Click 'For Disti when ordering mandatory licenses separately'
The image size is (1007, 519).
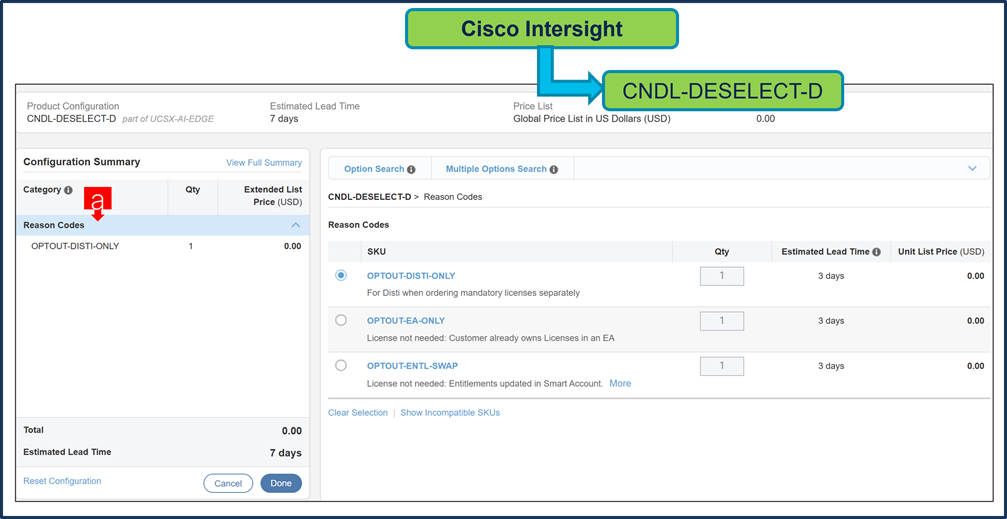[473, 293]
